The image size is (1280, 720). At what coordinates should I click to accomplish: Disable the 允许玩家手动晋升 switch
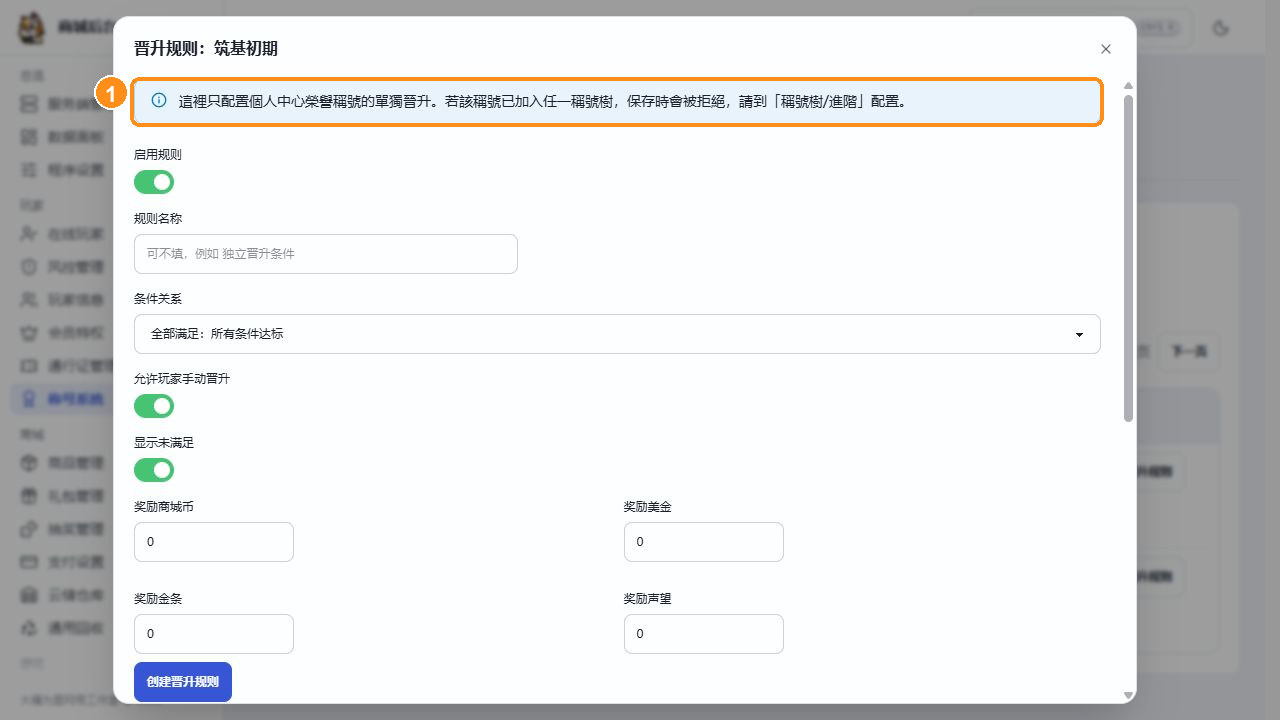click(154, 406)
